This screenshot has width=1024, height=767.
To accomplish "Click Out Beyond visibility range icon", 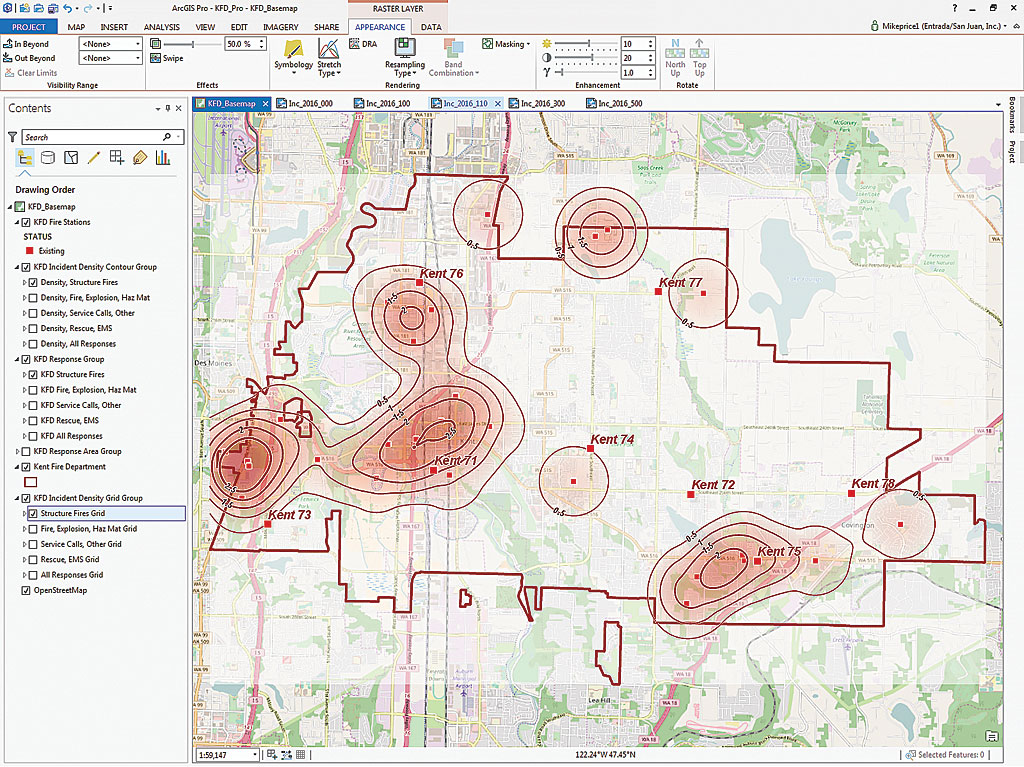I will [8, 58].
